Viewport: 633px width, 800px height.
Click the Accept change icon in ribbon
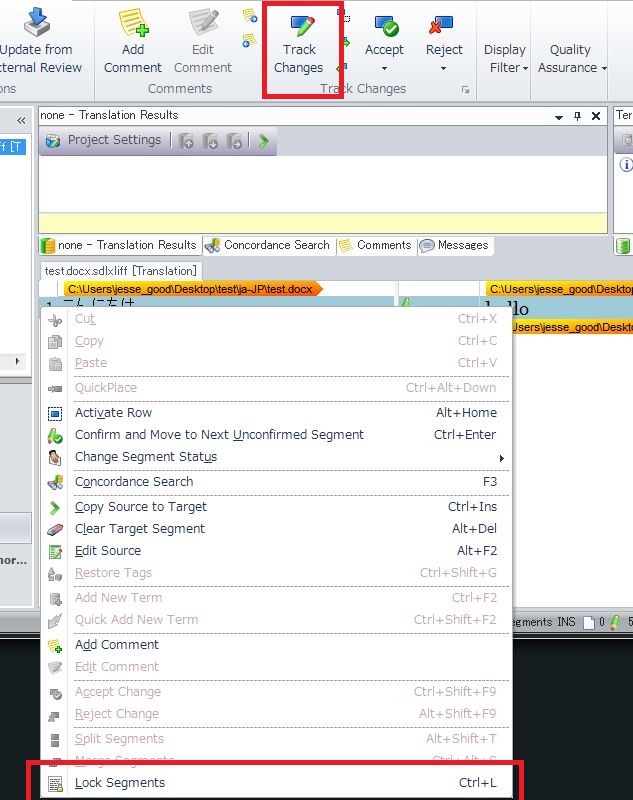(x=386, y=26)
